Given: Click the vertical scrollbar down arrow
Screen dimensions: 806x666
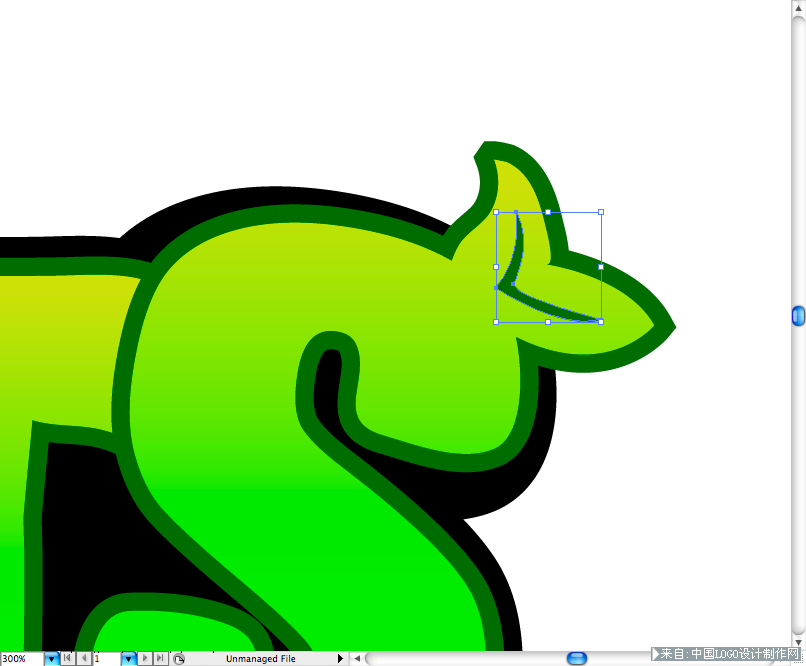Looking at the screenshot, I should [798, 642].
